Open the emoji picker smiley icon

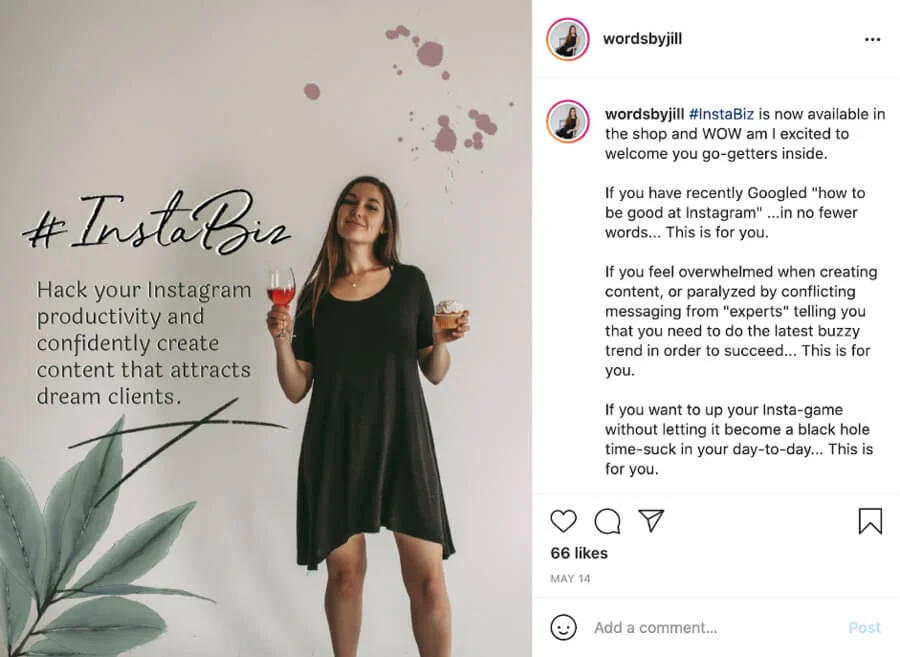[x=564, y=628]
